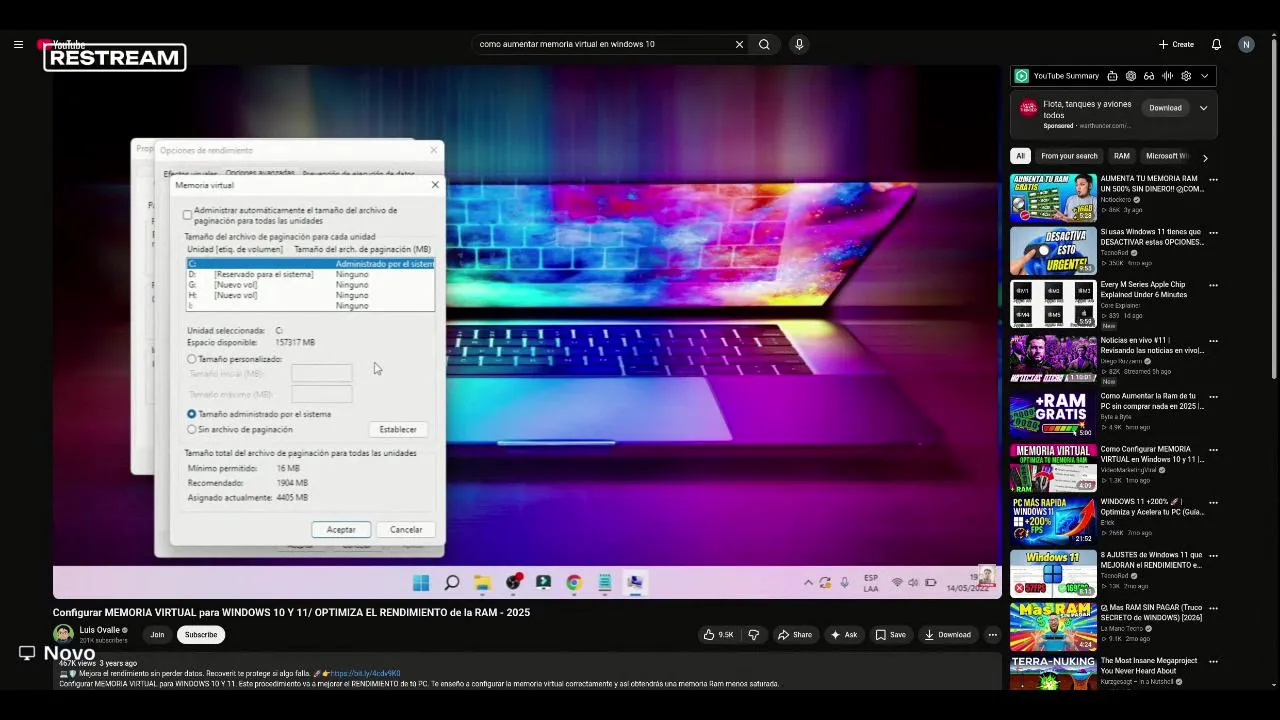Click the Aceptar button

pyautogui.click(x=341, y=530)
